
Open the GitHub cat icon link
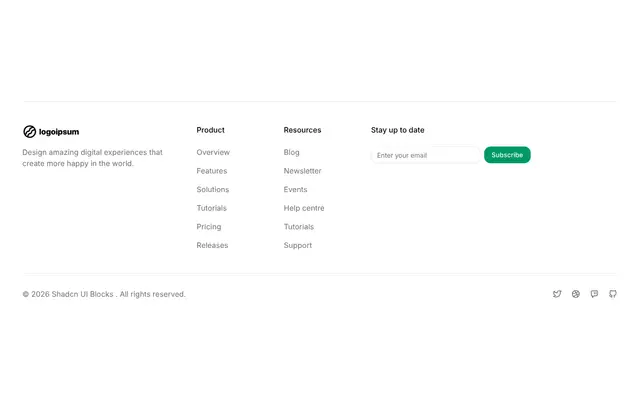(x=613, y=294)
